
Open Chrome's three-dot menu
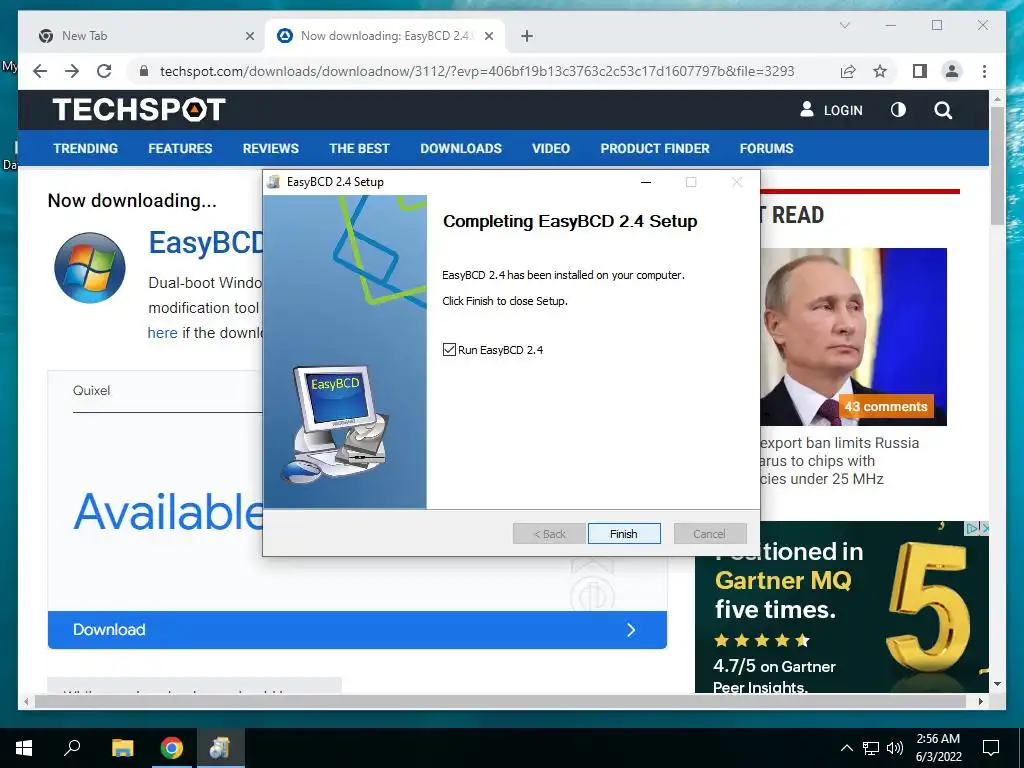pos(984,71)
